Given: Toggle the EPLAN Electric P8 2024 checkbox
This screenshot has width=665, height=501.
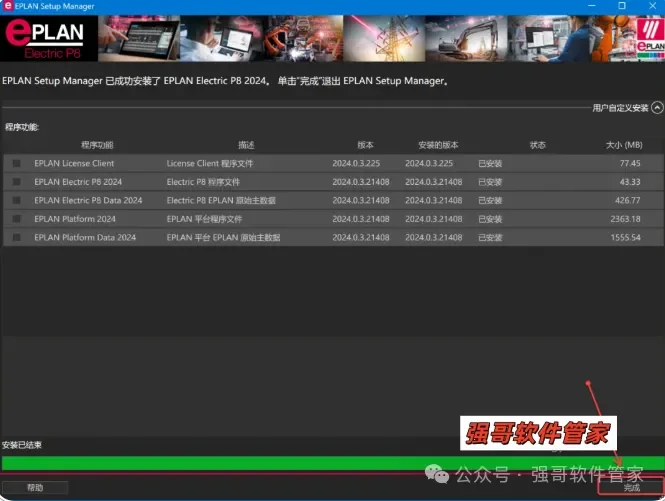Looking at the screenshot, I should [x=17, y=182].
